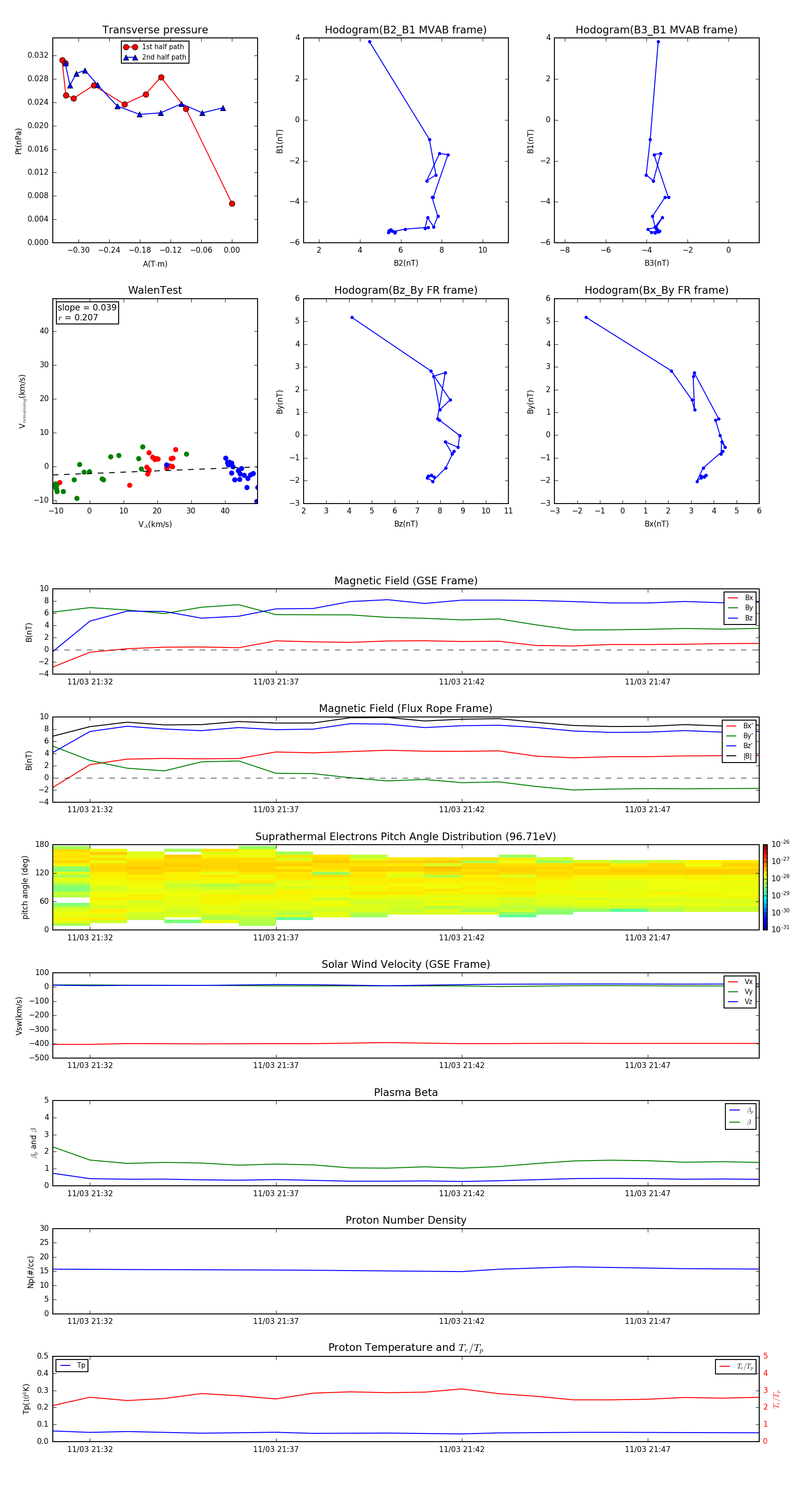Click the 'Pt(nPa)' y-axis label
Screen dimensions: 812x1489
[x=18, y=141]
